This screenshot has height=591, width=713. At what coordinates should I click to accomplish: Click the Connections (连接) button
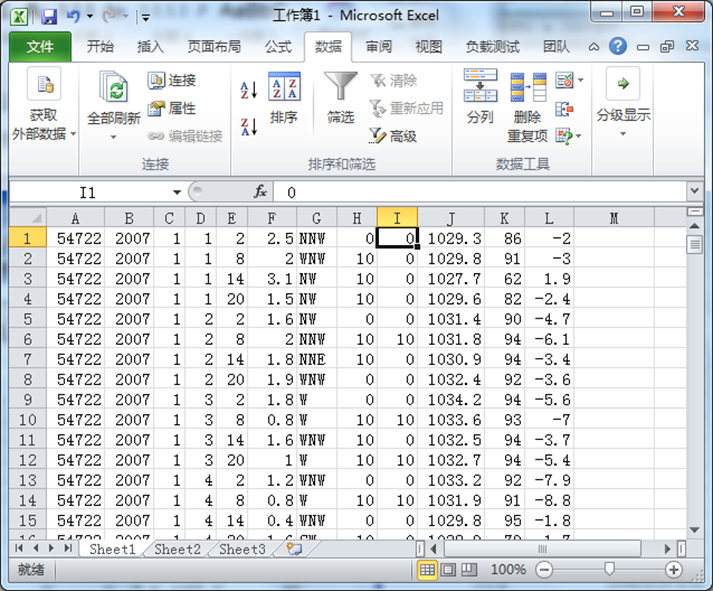pos(172,81)
